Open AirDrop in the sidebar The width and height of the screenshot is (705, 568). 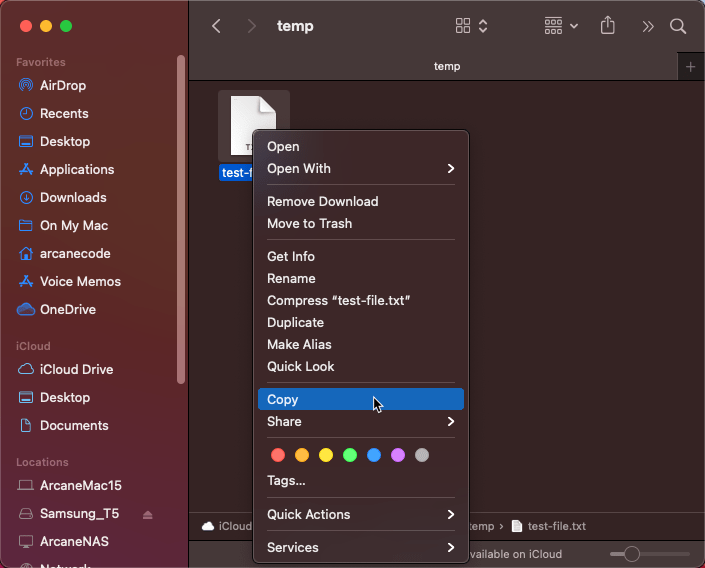coord(64,85)
